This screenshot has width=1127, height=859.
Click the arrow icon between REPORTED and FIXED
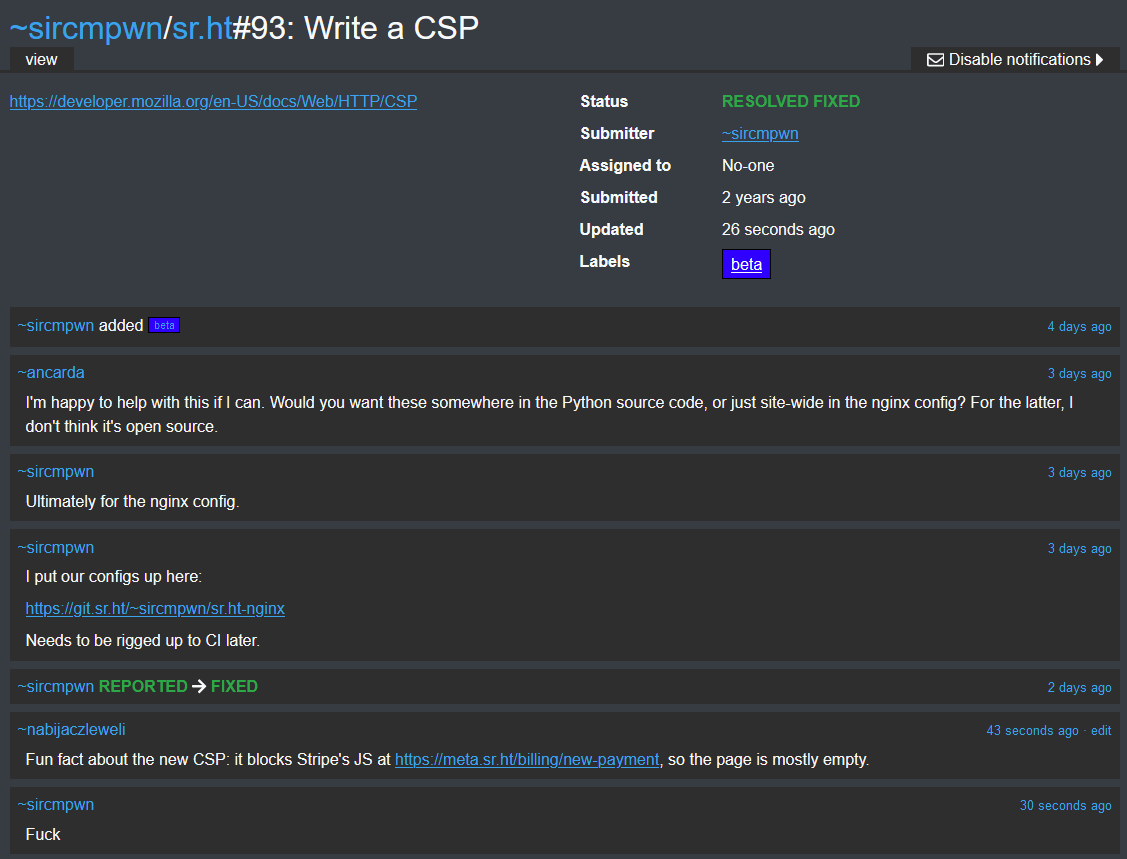(199, 687)
